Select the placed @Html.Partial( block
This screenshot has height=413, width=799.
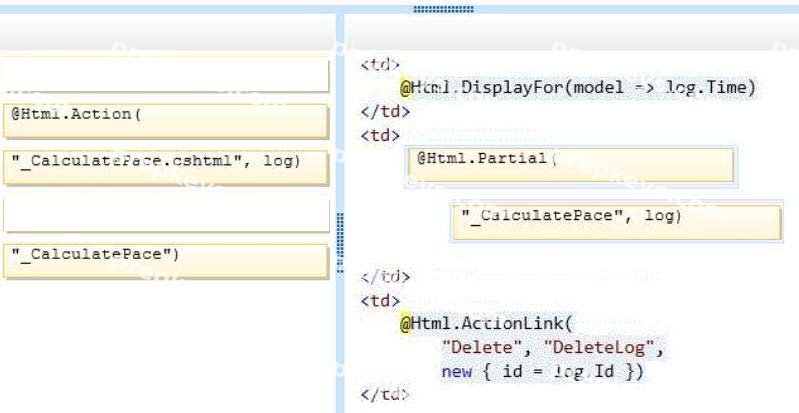[571, 165]
